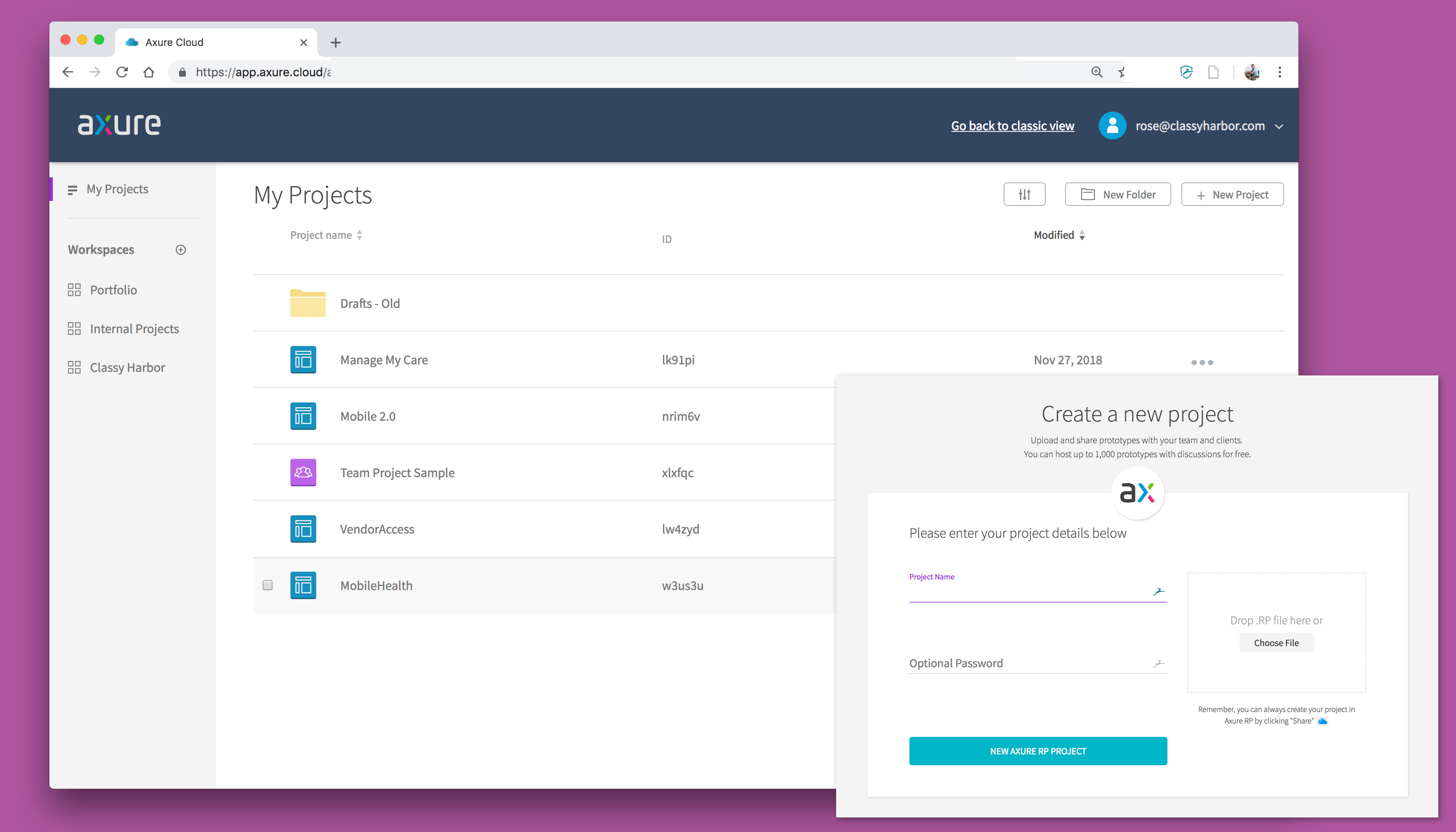This screenshot has height=832, width=1456.
Task: Click project ID xlxfqc
Action: tap(677, 473)
